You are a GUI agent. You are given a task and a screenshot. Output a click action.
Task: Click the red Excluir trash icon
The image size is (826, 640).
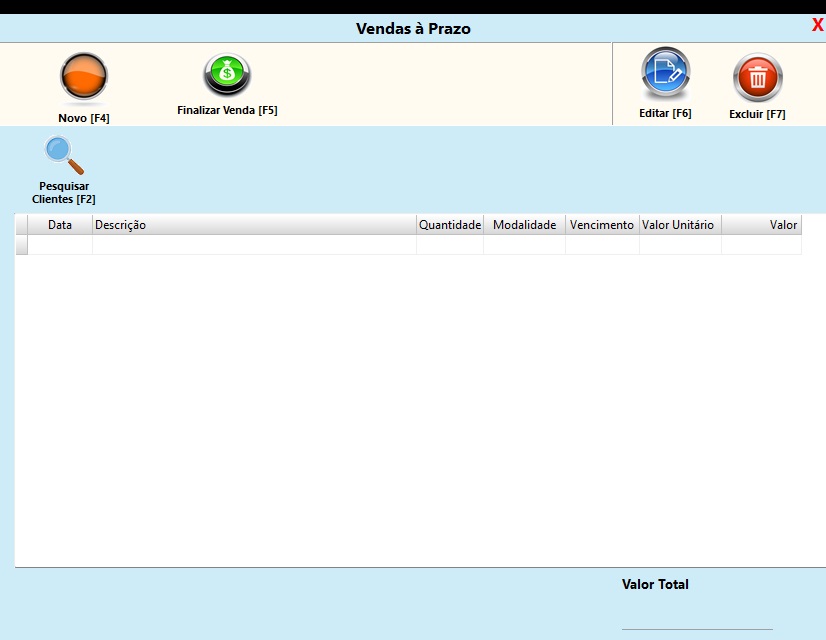point(757,77)
